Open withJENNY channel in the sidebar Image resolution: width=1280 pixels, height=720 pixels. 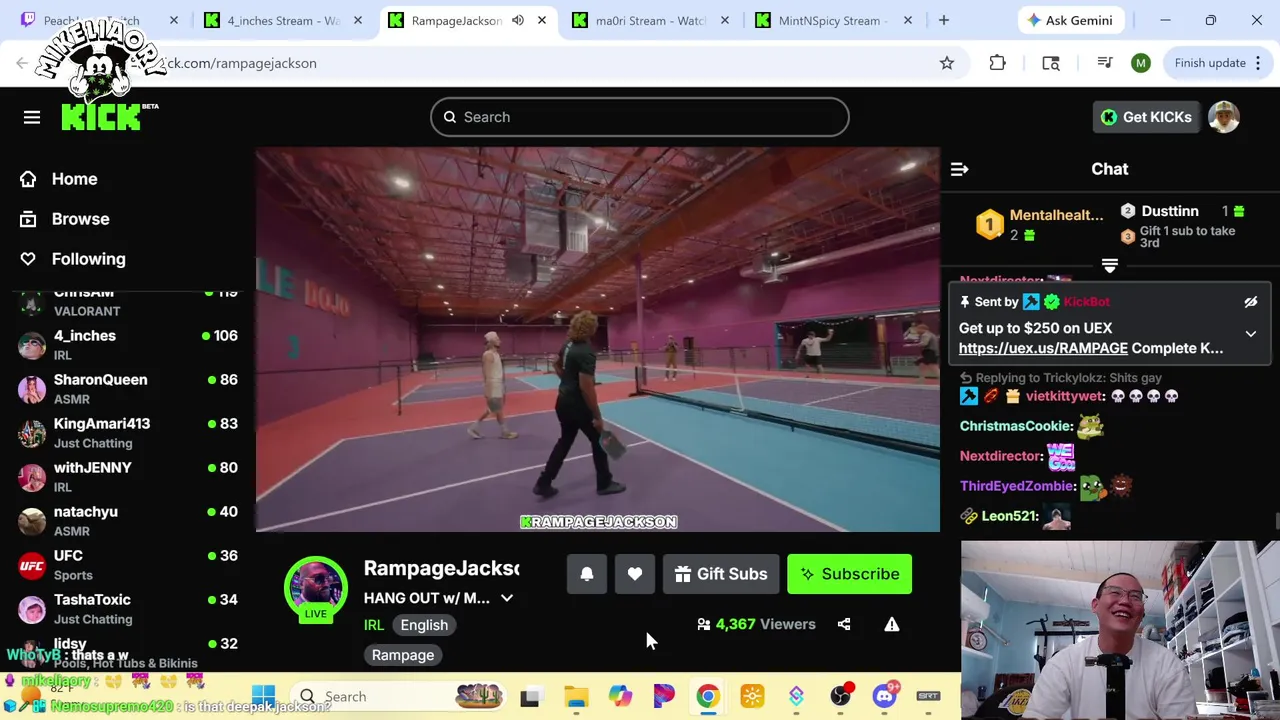coord(128,477)
